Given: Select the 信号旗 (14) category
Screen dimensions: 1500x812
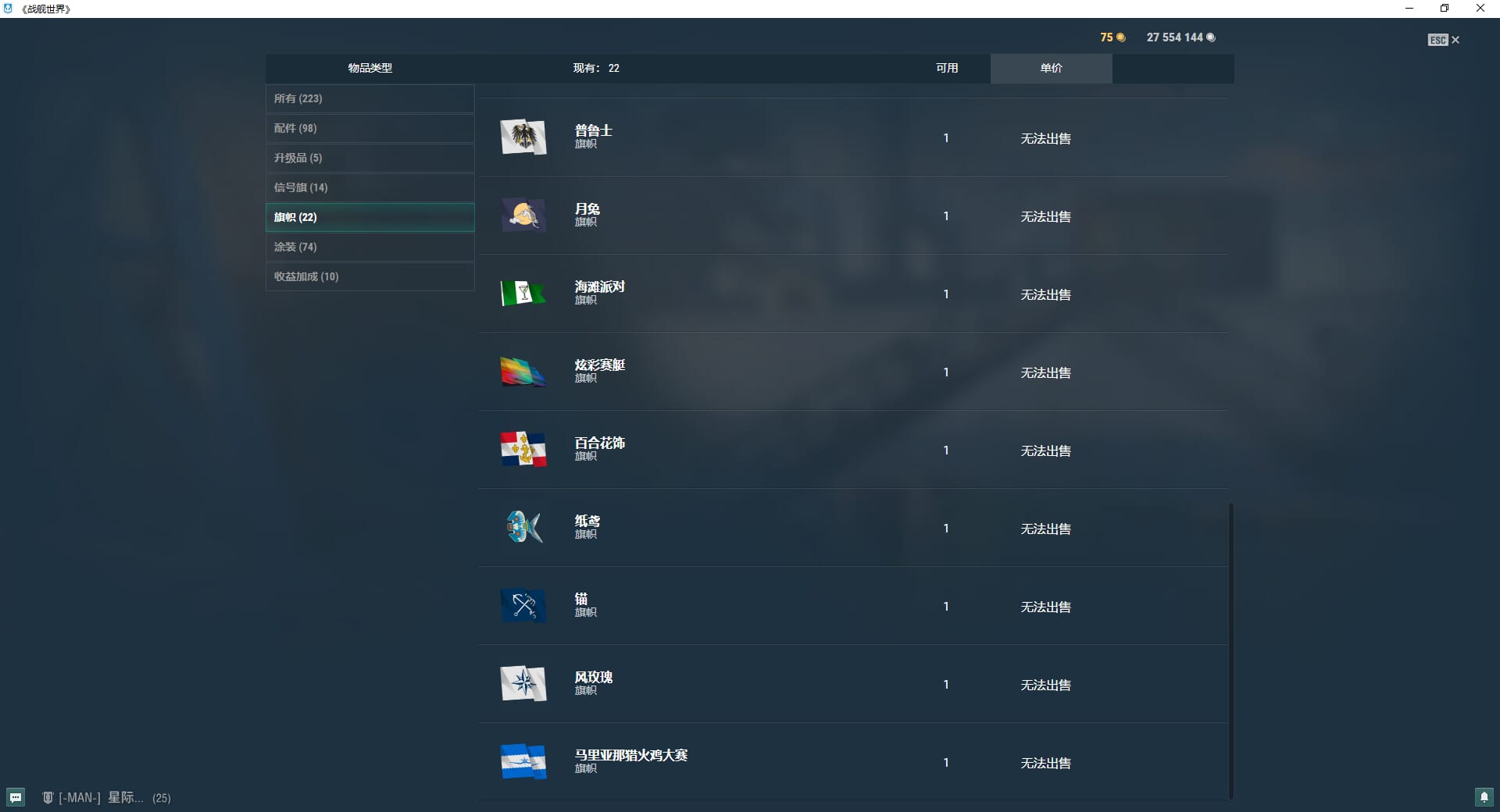Looking at the screenshot, I should point(370,187).
